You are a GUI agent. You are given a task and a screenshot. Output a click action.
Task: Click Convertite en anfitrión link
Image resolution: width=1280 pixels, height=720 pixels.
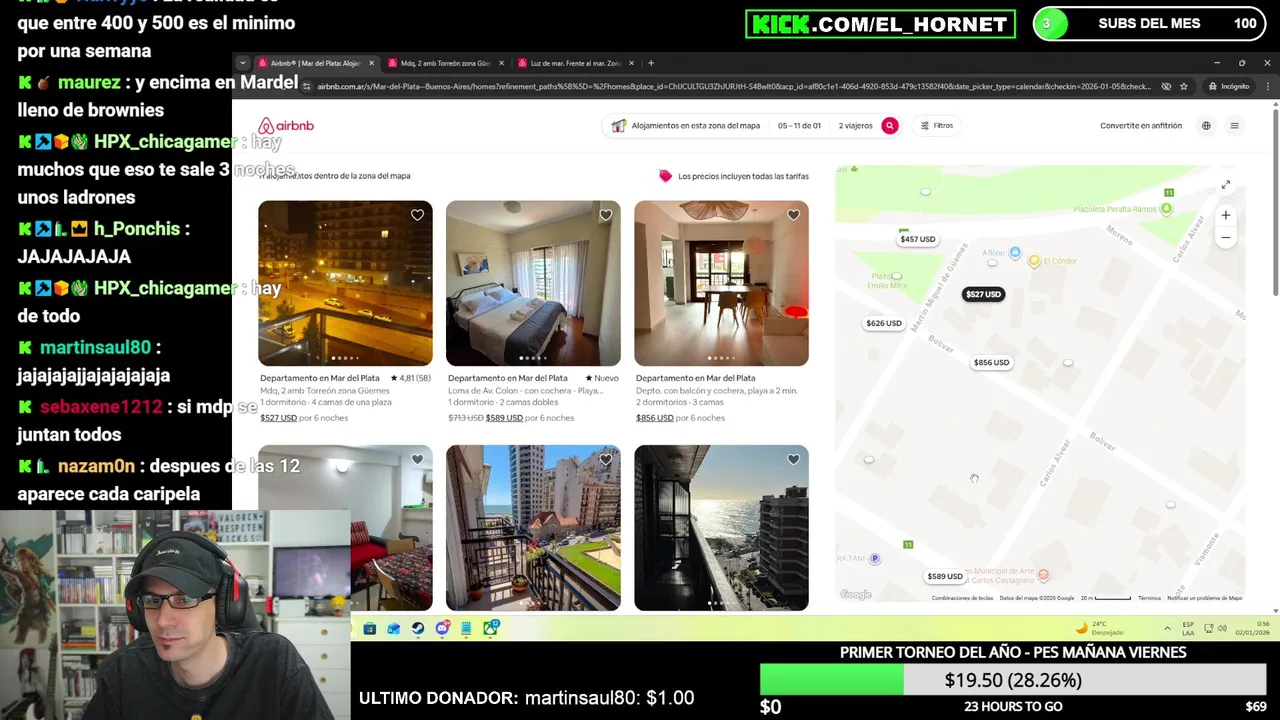[1140, 126]
